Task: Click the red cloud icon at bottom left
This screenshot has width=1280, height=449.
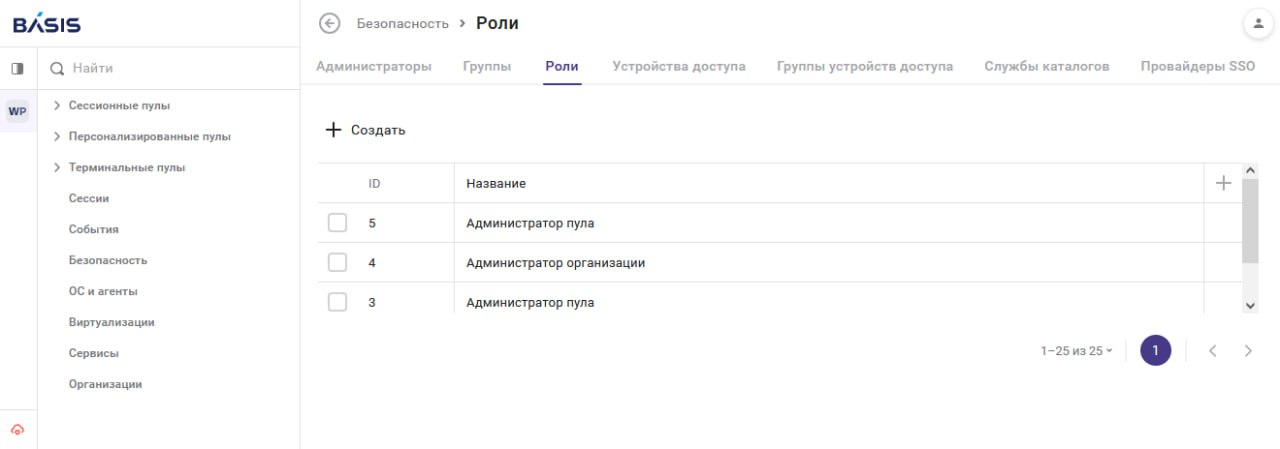Action: (x=17, y=430)
